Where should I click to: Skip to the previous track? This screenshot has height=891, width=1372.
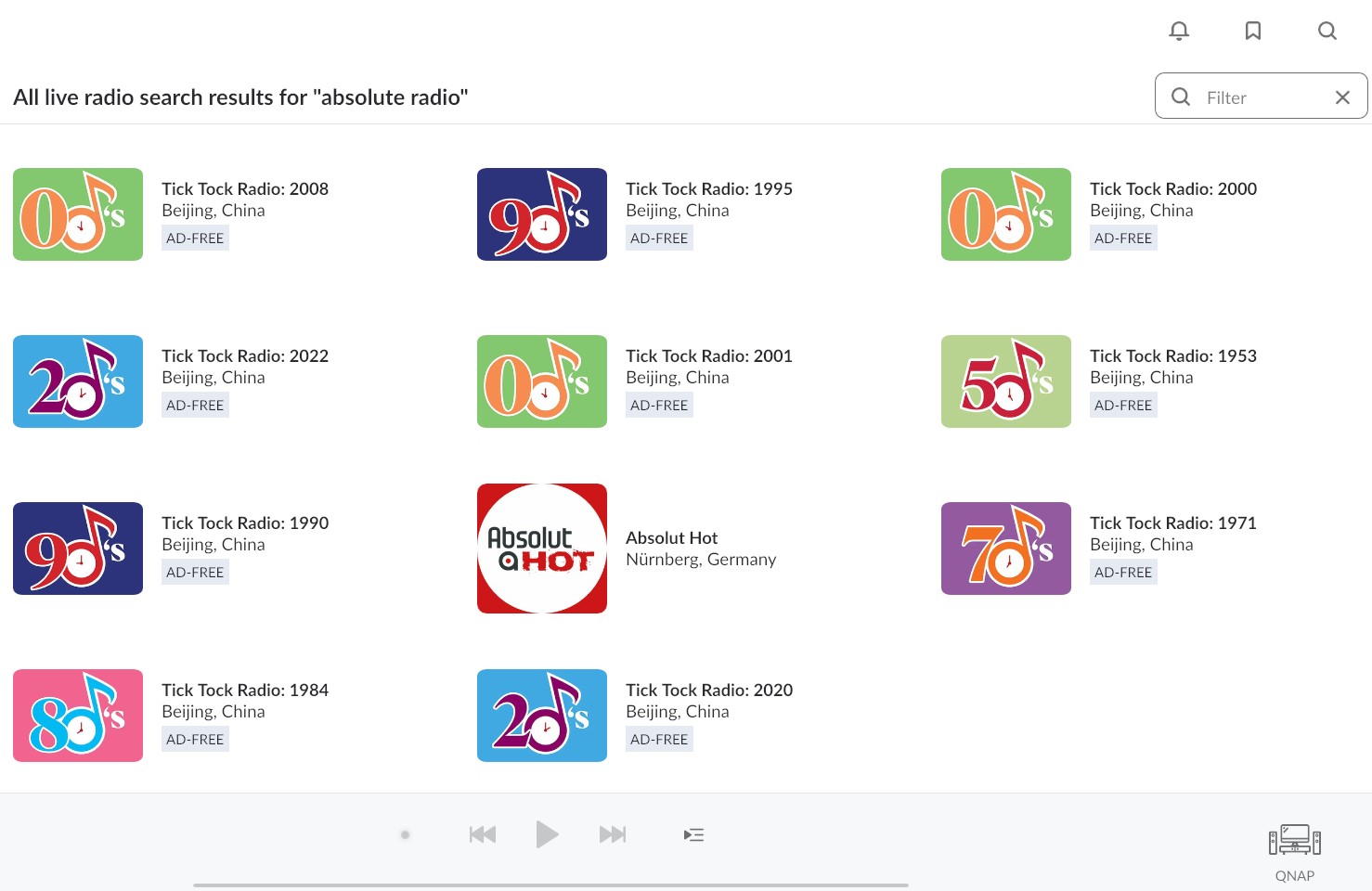(x=483, y=834)
